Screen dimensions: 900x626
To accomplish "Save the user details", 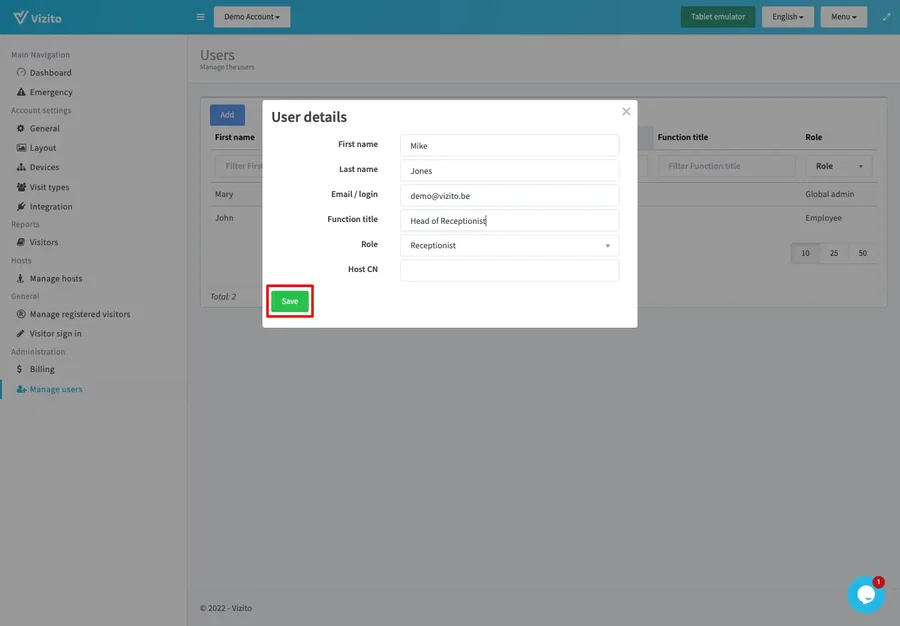I will 290,301.
